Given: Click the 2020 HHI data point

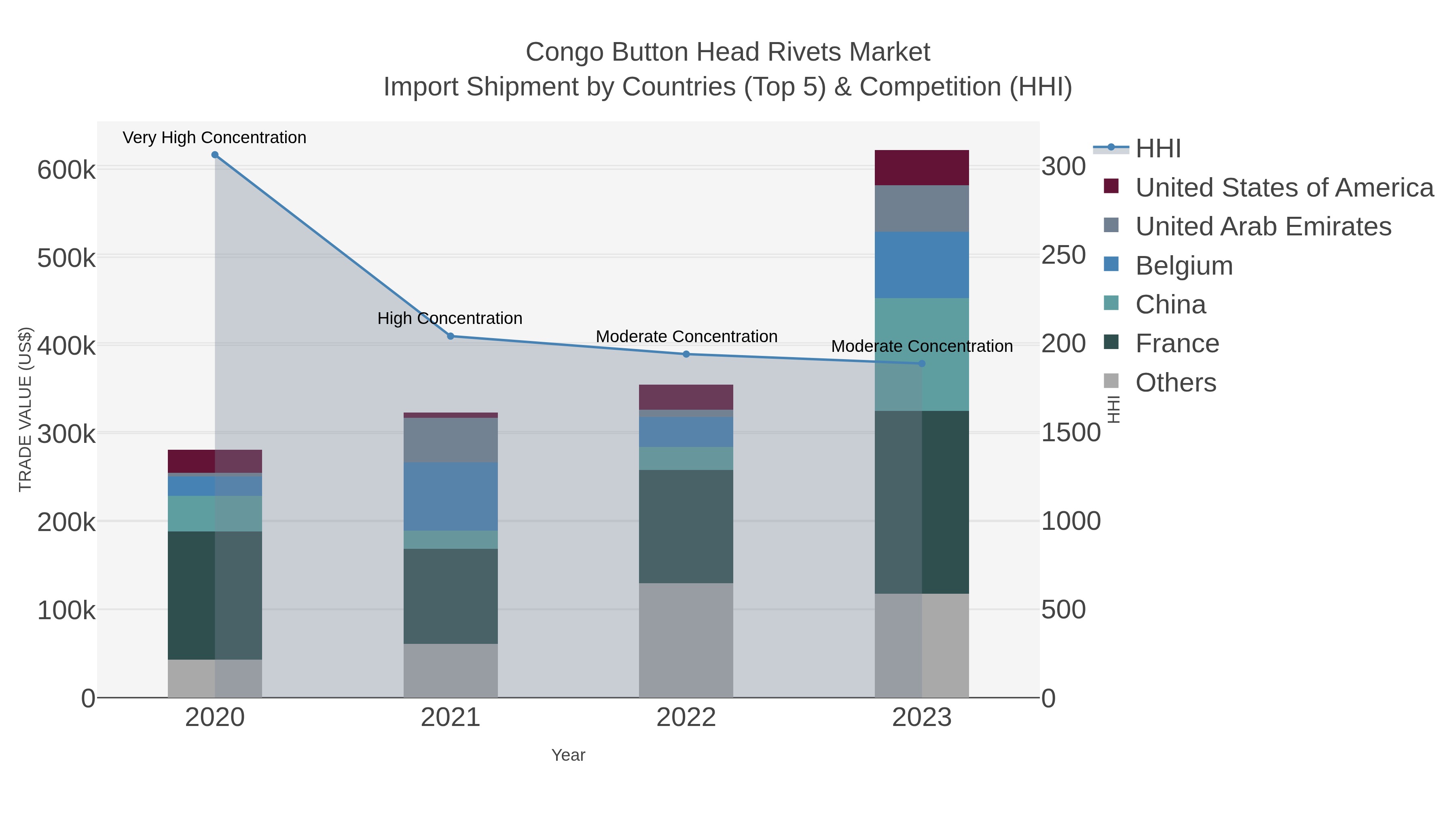Looking at the screenshot, I should point(215,155).
